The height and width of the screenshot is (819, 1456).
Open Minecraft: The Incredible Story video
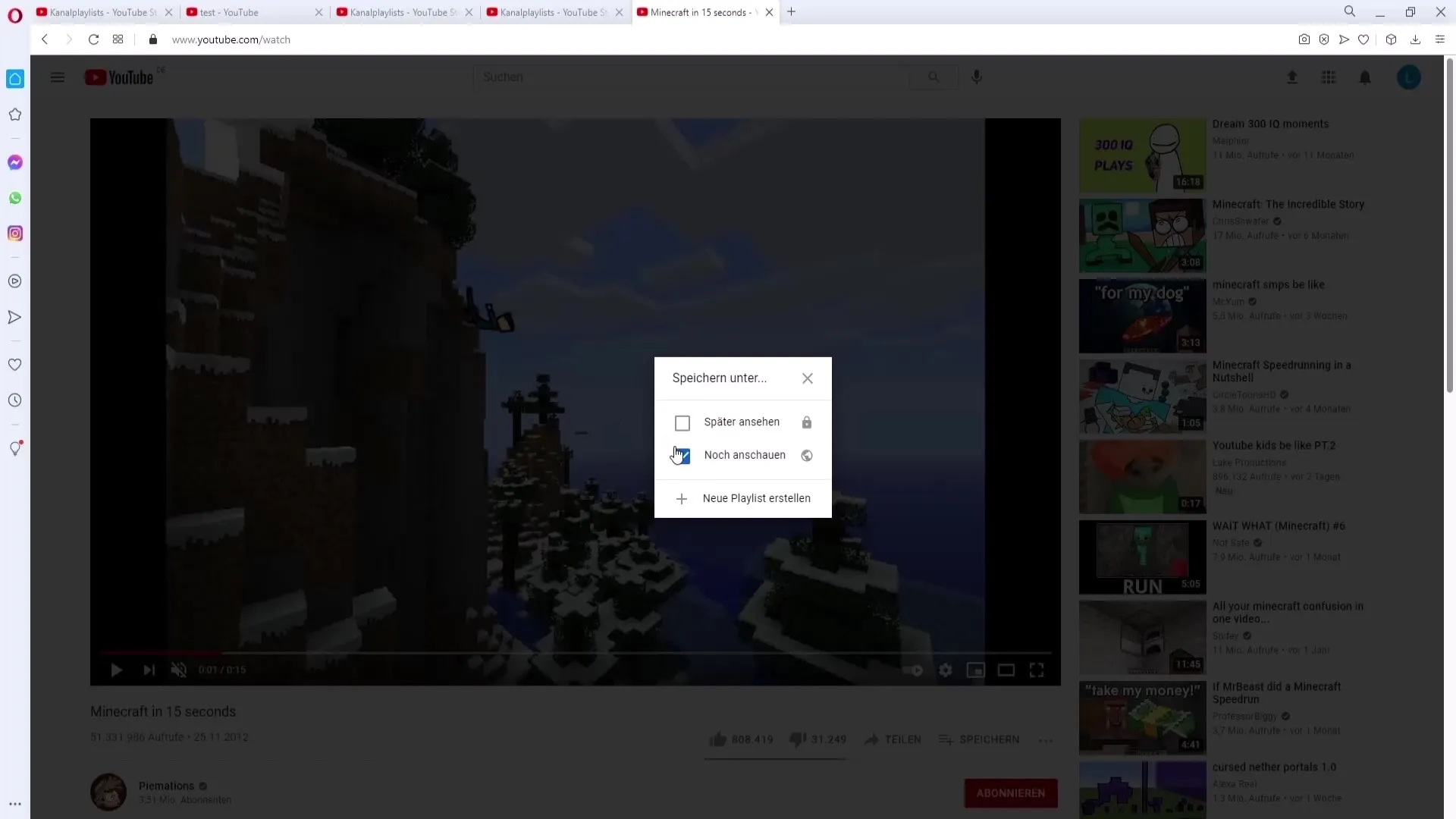click(x=1288, y=205)
